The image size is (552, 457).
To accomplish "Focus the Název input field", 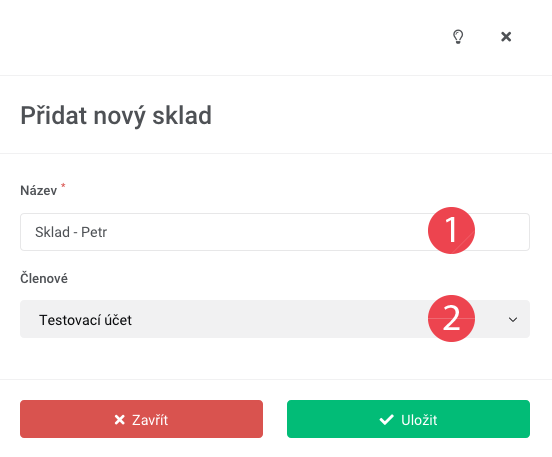I will 275,232.
